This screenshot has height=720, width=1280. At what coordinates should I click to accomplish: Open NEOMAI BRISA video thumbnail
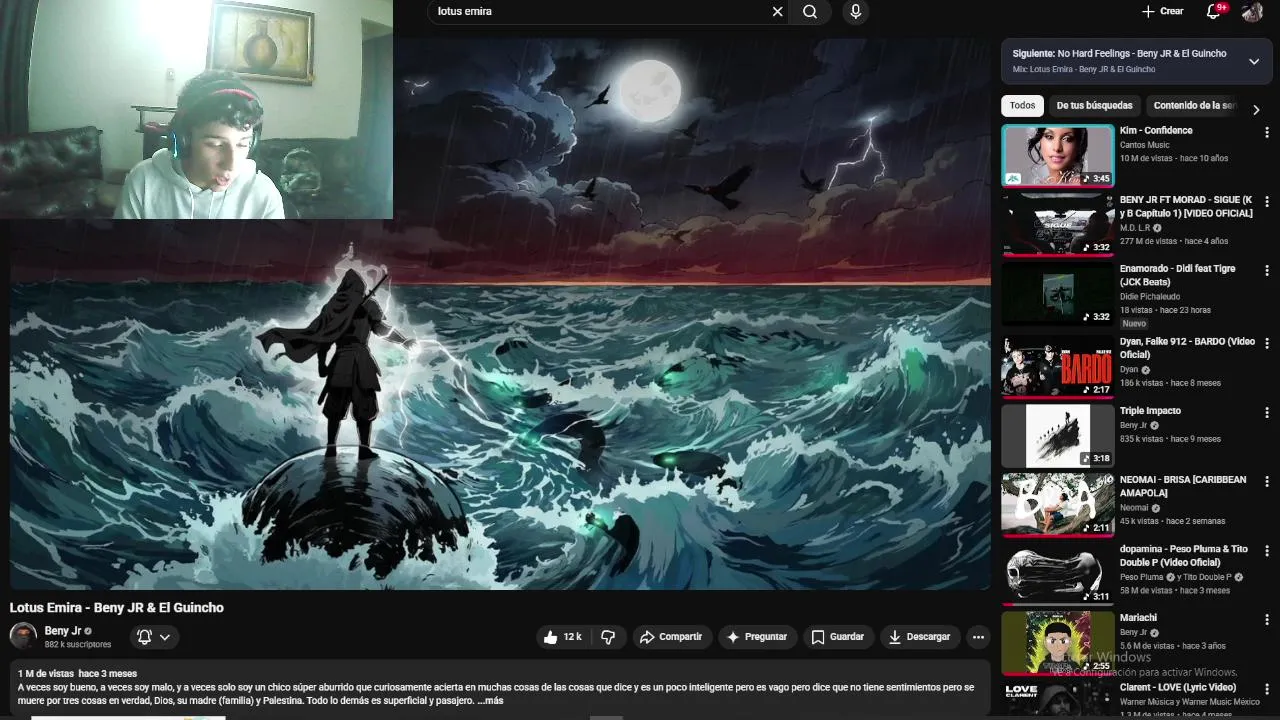1057,504
